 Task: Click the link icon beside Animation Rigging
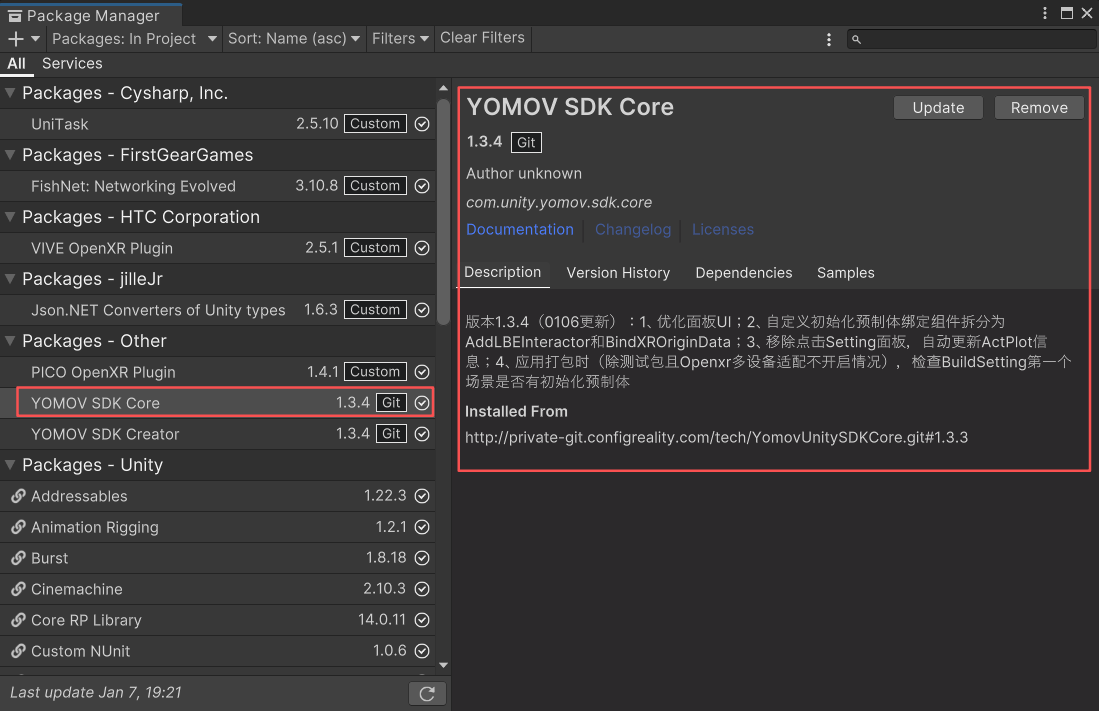[x=18, y=527]
